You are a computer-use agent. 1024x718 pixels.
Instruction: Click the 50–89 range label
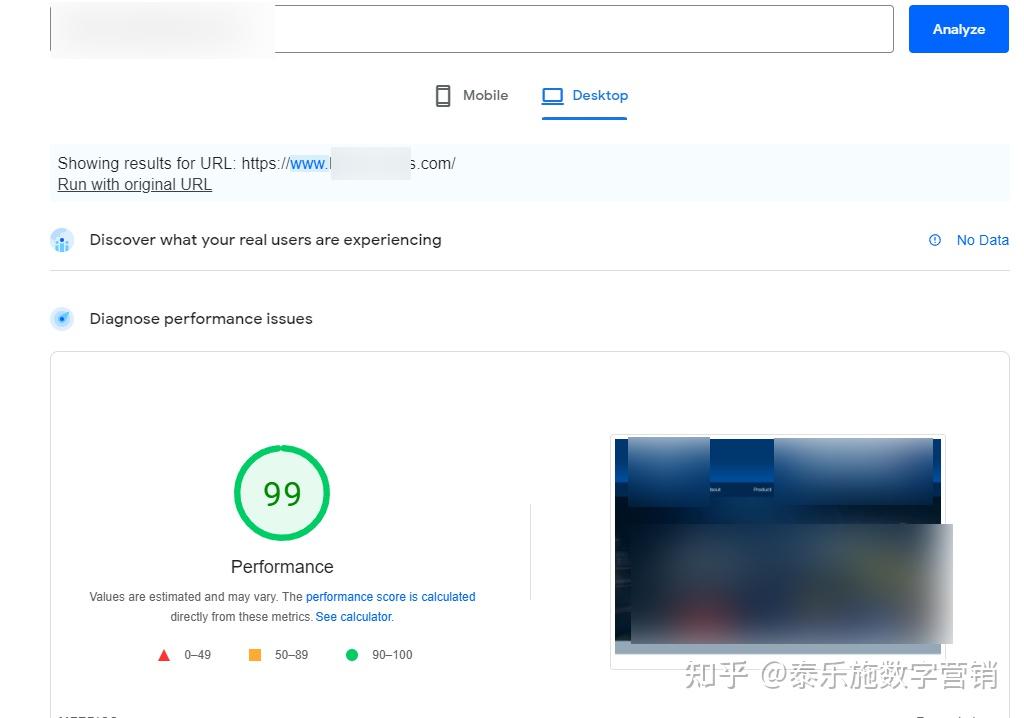coord(291,655)
